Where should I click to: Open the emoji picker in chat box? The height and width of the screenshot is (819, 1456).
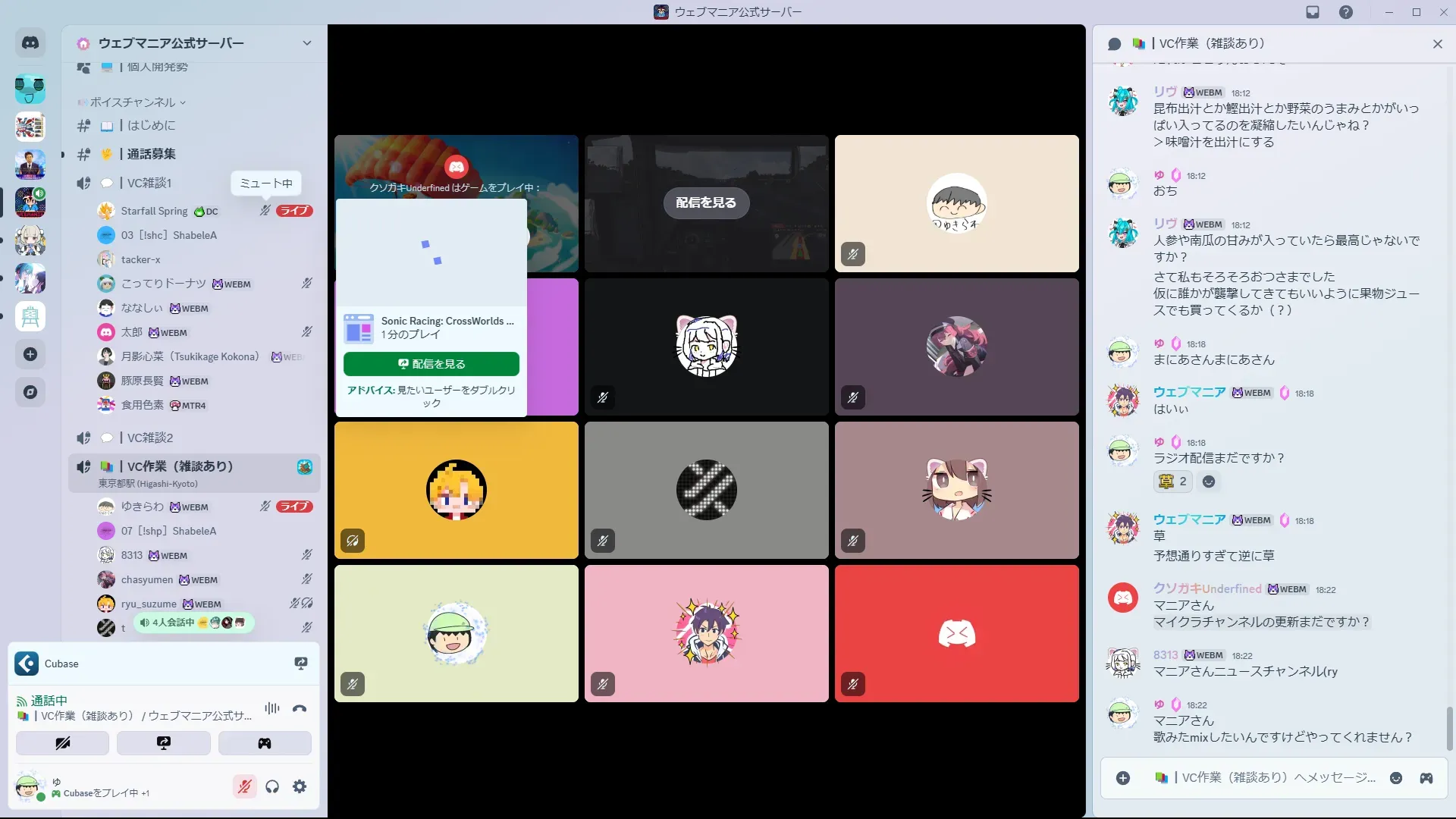click(1396, 778)
